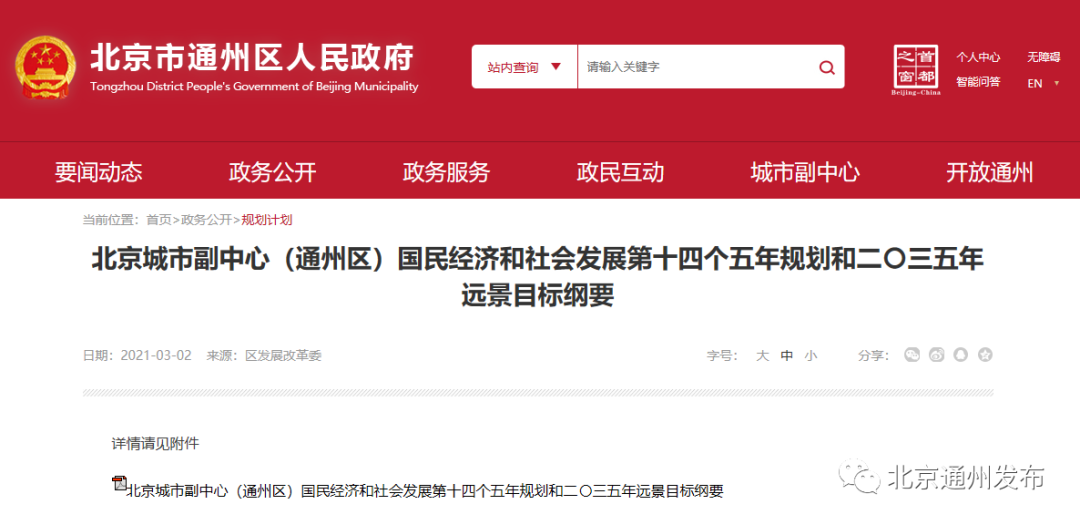This screenshot has width=1080, height=525.
Task: Set font size to 小 (small)
Action: click(x=810, y=355)
